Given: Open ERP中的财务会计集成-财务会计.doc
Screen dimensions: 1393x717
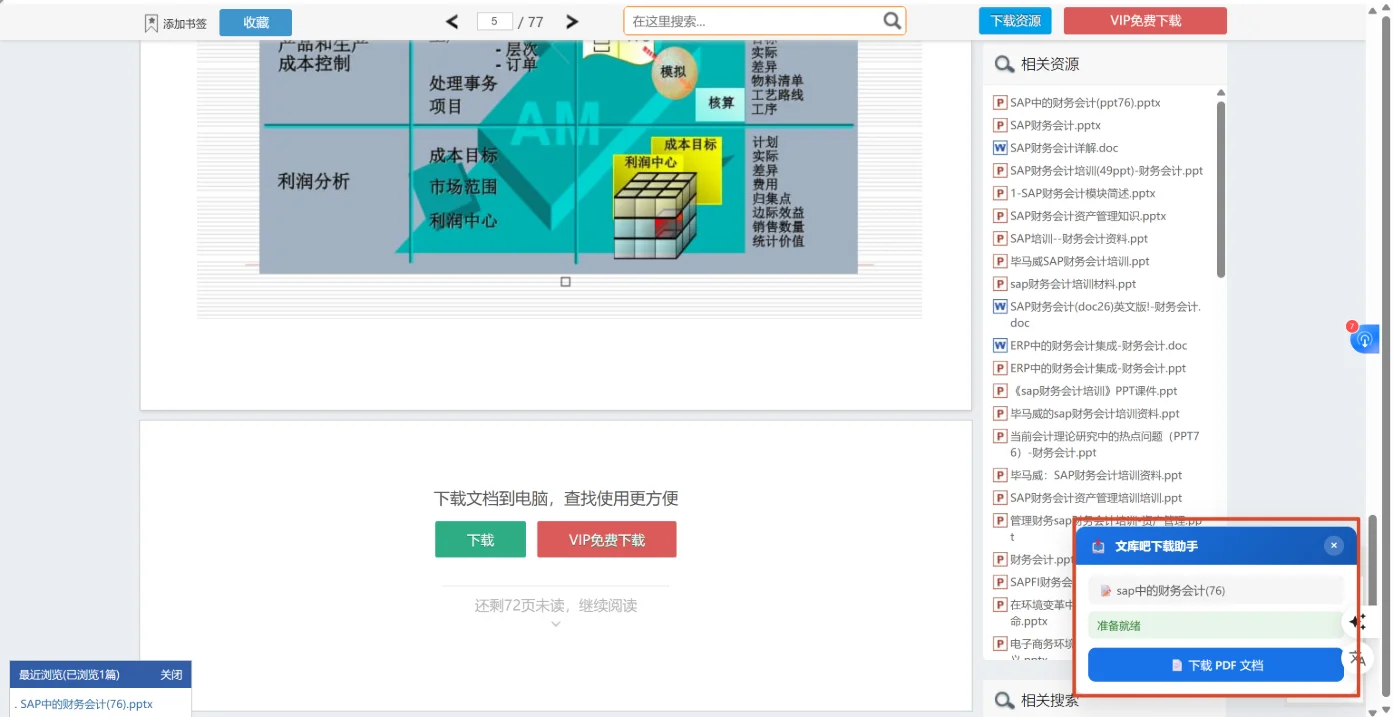Looking at the screenshot, I should pyautogui.click(x=1098, y=346).
